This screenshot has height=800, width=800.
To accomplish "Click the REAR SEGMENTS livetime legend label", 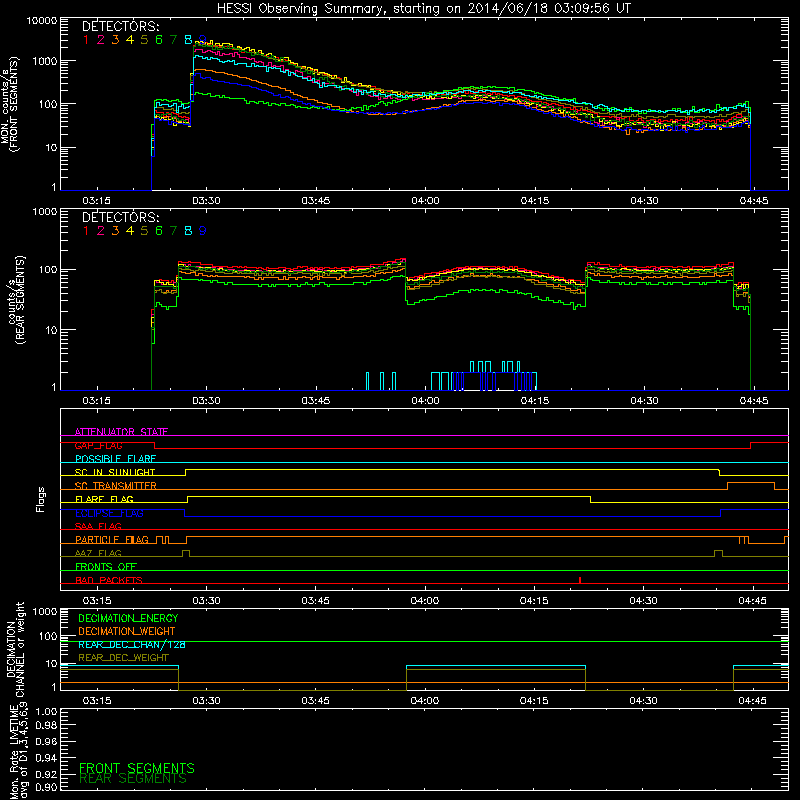I will click(x=133, y=779).
